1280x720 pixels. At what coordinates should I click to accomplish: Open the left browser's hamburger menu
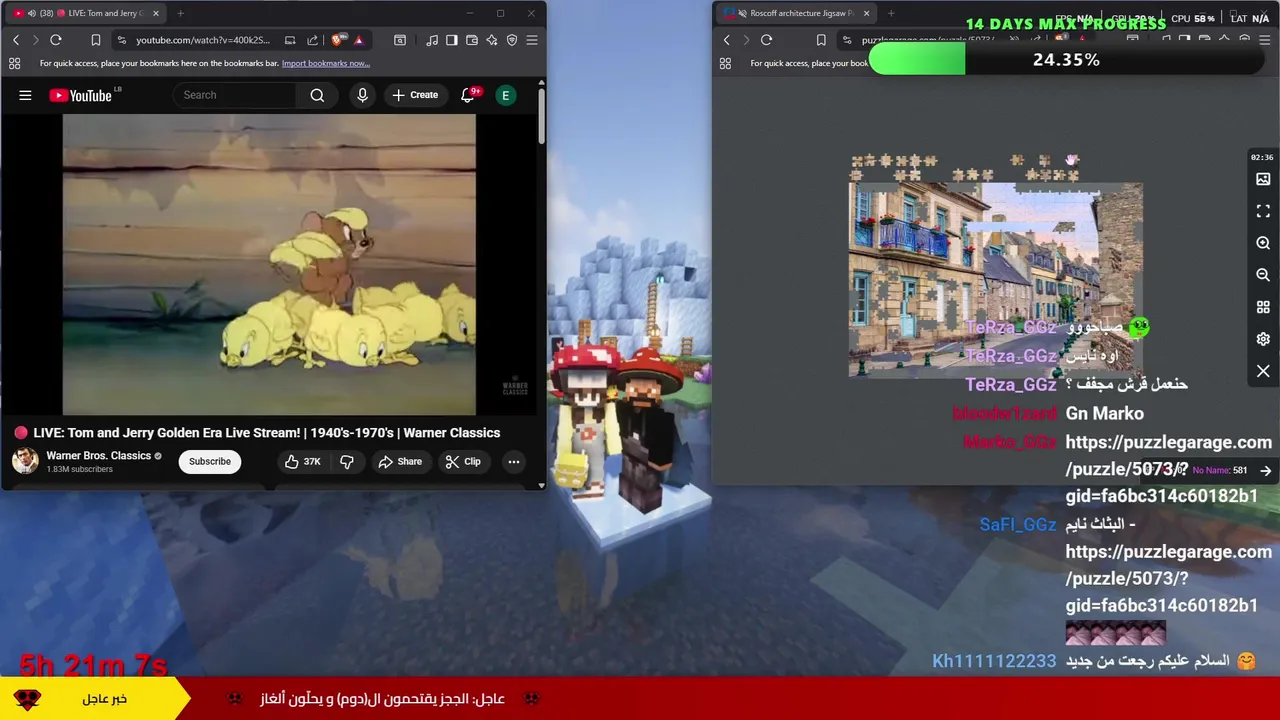[532, 40]
